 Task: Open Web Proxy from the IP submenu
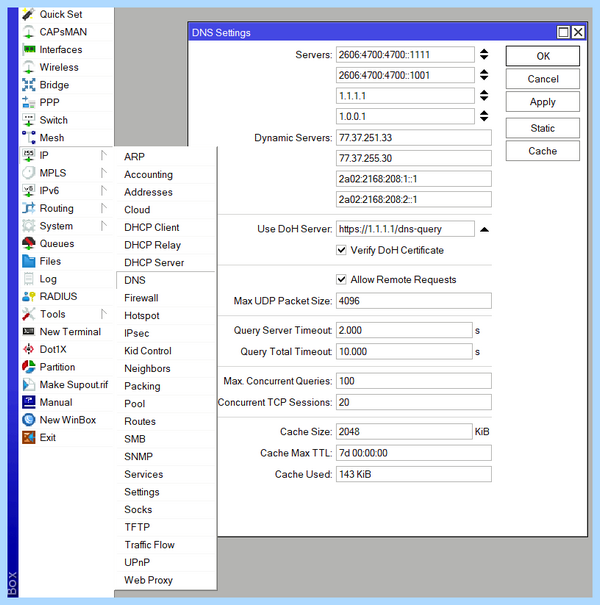tap(166, 580)
